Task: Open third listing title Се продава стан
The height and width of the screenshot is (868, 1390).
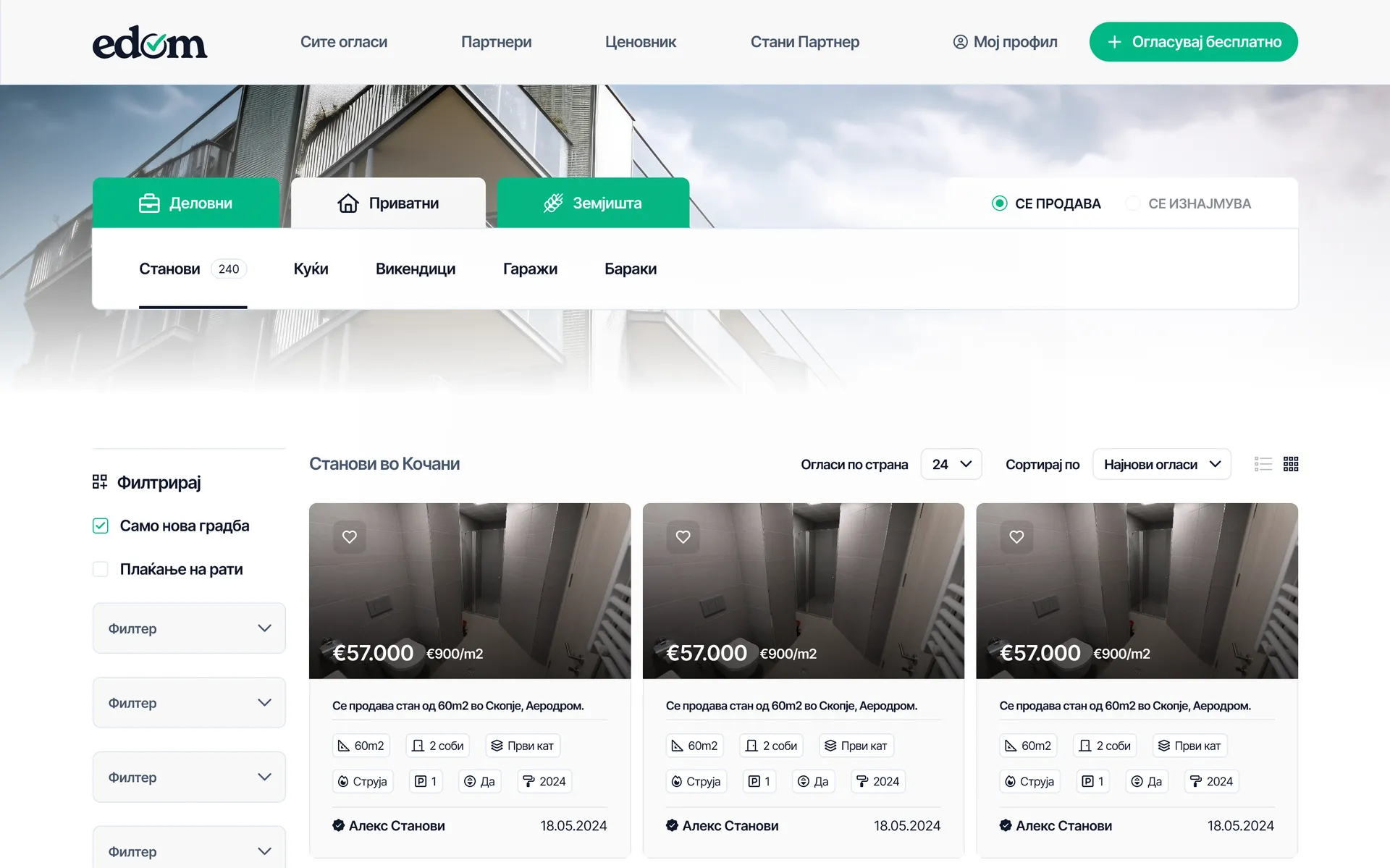Action: point(1125,706)
